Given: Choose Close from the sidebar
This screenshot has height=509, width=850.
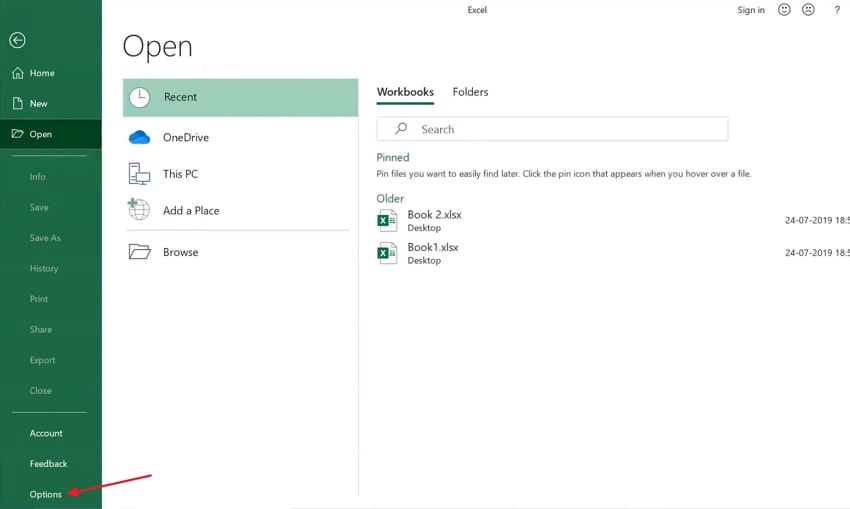Looking at the screenshot, I should 41,390.
